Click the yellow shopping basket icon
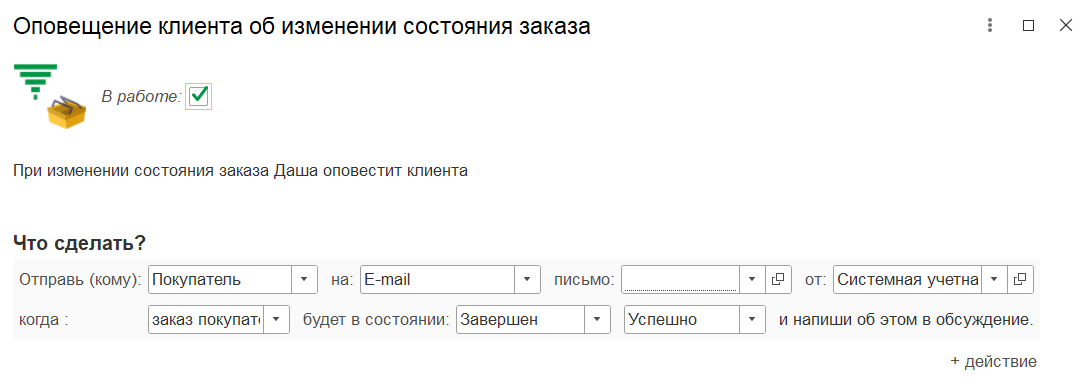1090x387 pixels. click(x=66, y=112)
